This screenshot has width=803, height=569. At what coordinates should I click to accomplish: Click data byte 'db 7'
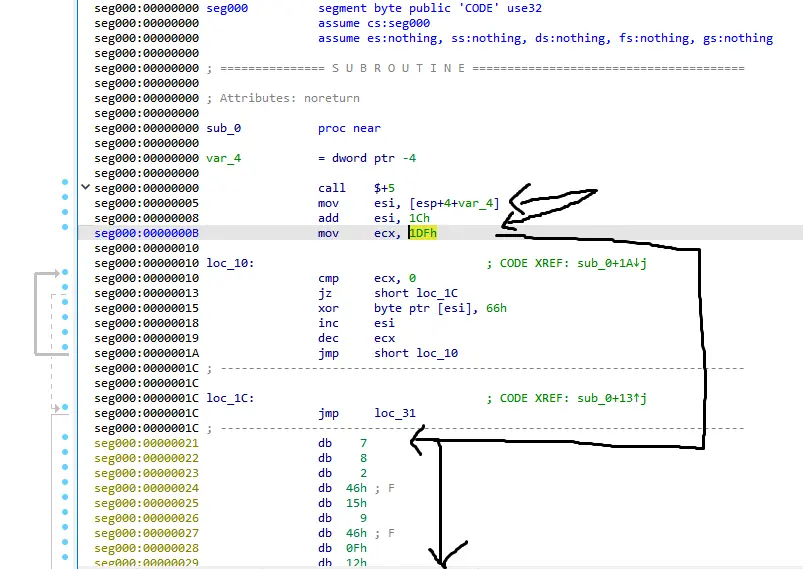(343, 444)
